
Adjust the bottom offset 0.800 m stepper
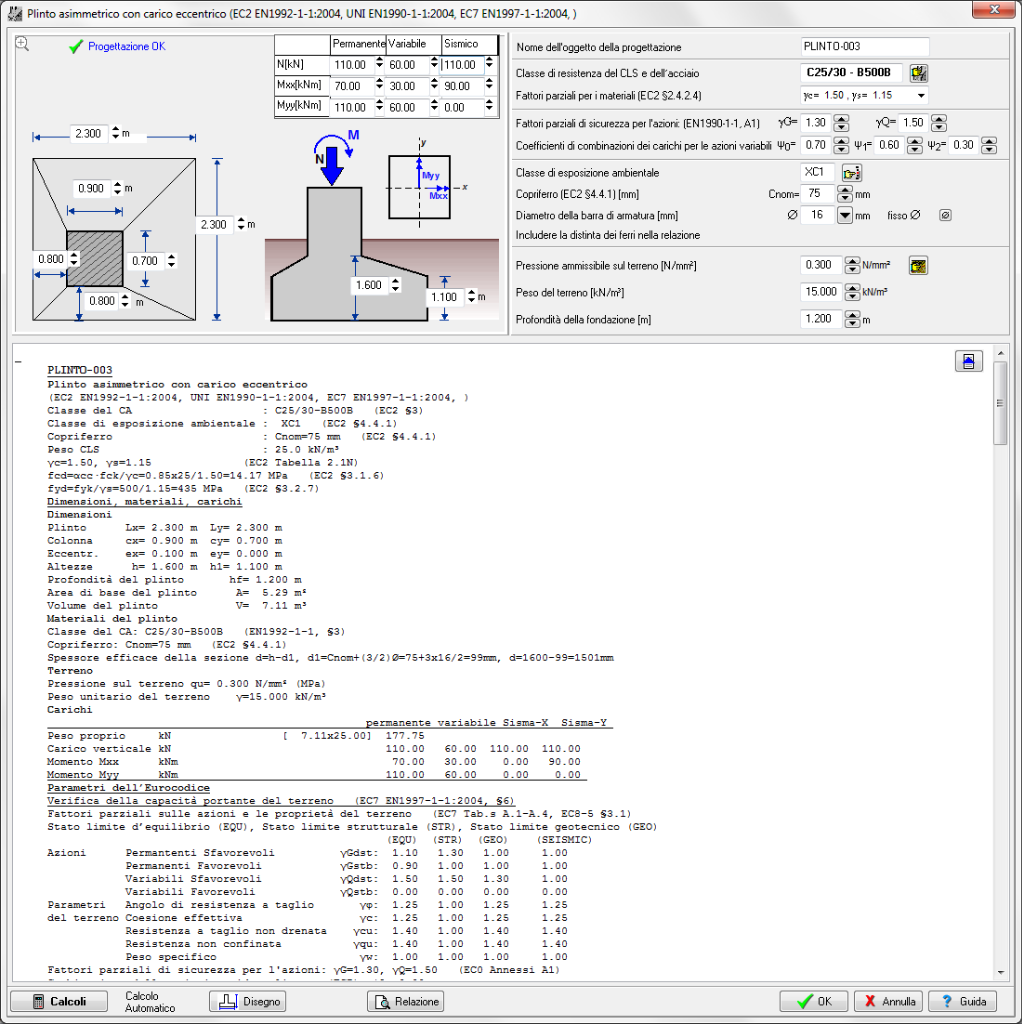(125, 301)
